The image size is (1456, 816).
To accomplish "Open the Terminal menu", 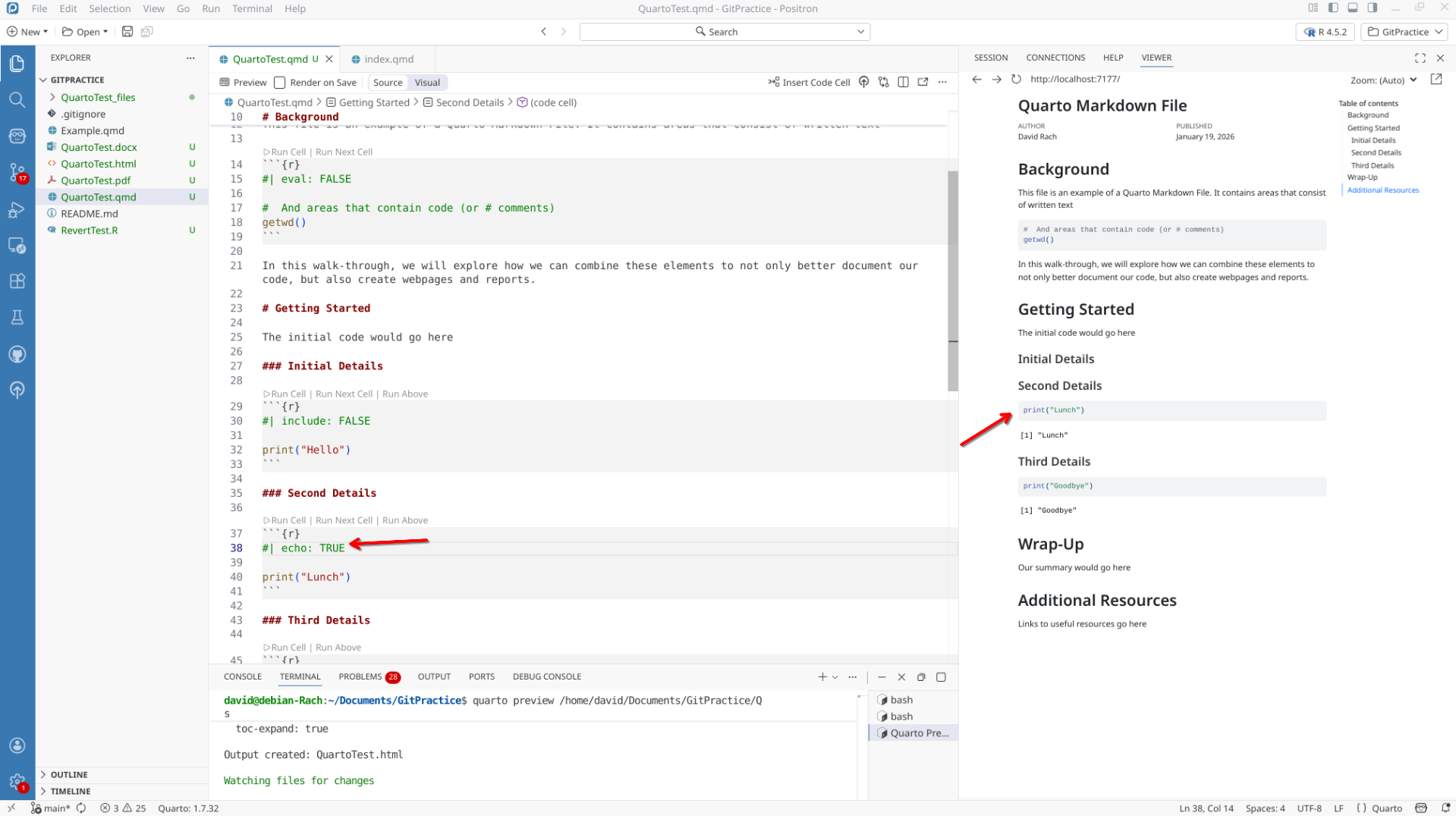I will (x=252, y=8).
